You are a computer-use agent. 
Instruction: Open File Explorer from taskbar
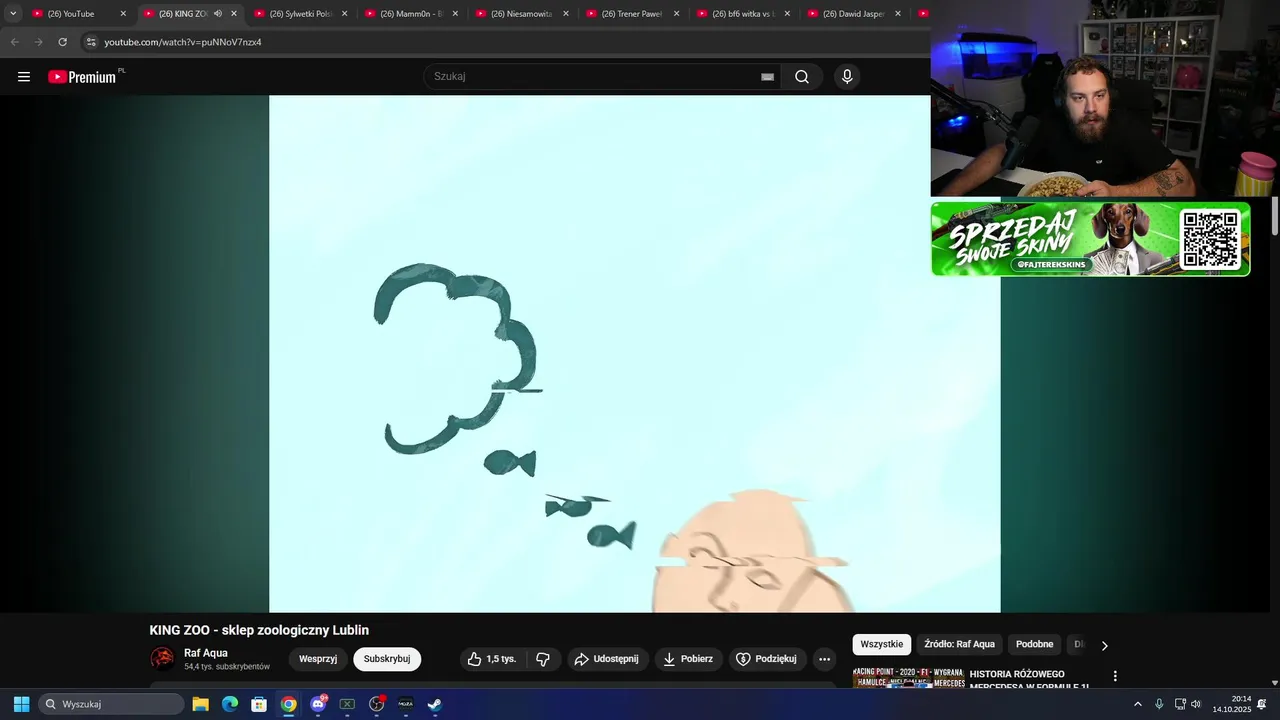[200, 704]
